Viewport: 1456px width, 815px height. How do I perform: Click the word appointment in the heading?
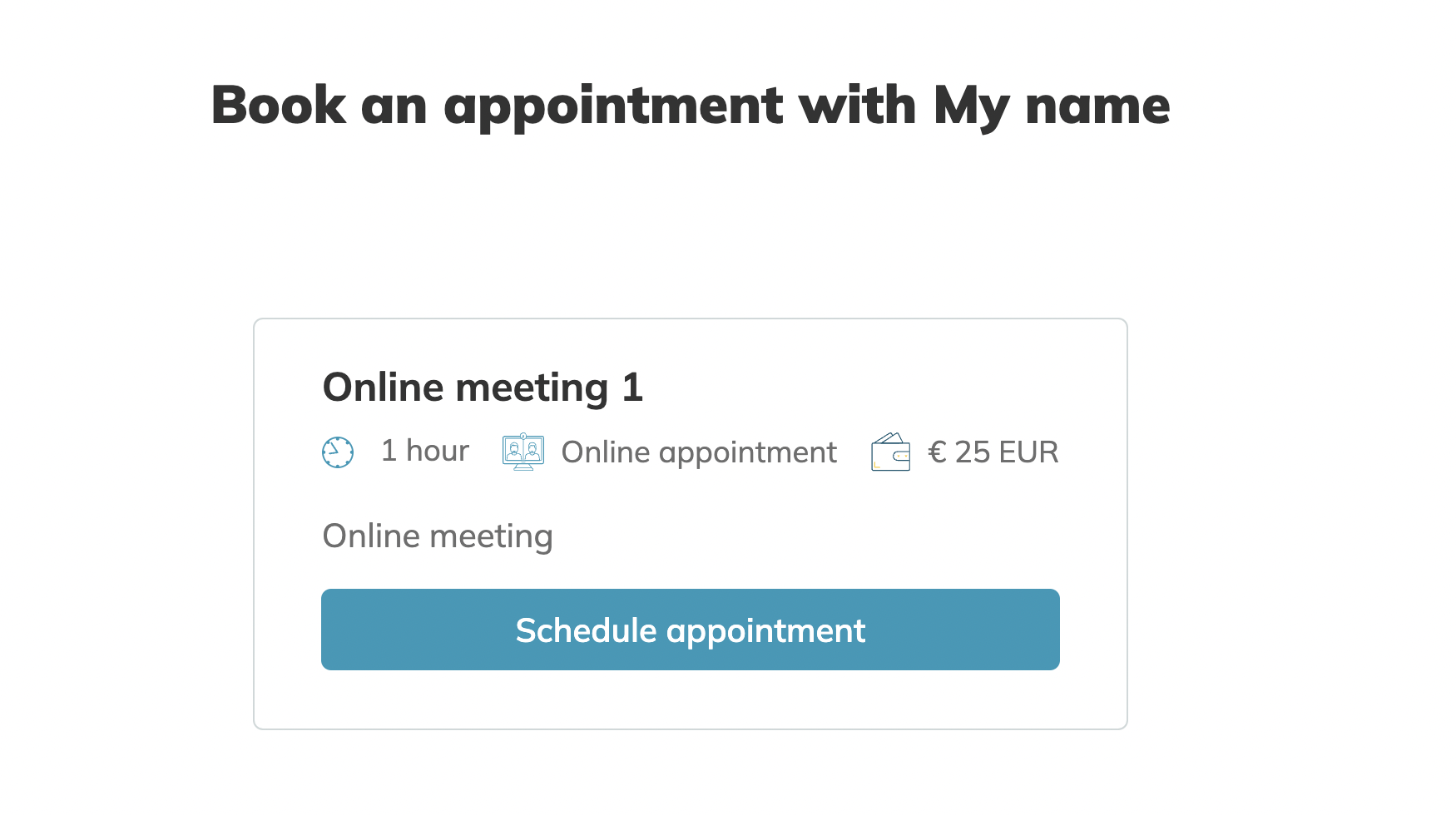613,106
